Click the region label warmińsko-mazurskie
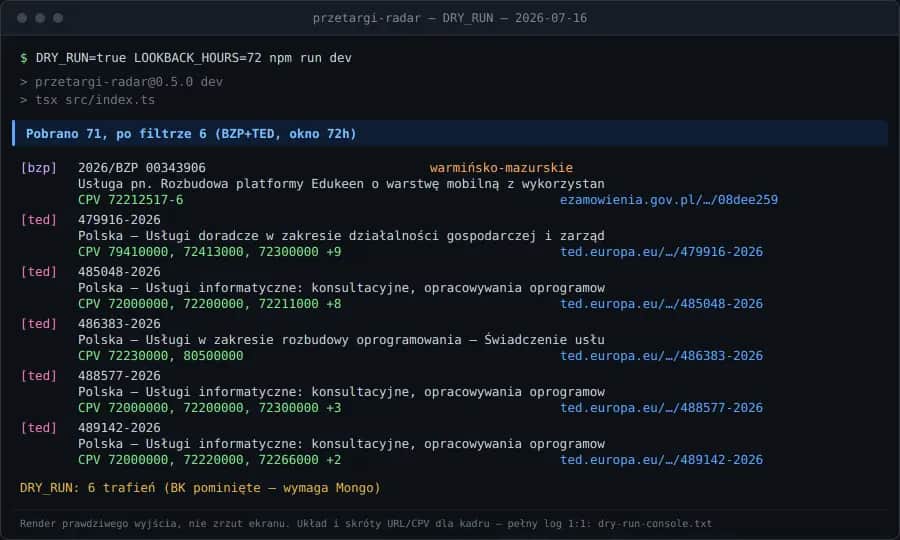This screenshot has width=900, height=540. tap(501, 168)
